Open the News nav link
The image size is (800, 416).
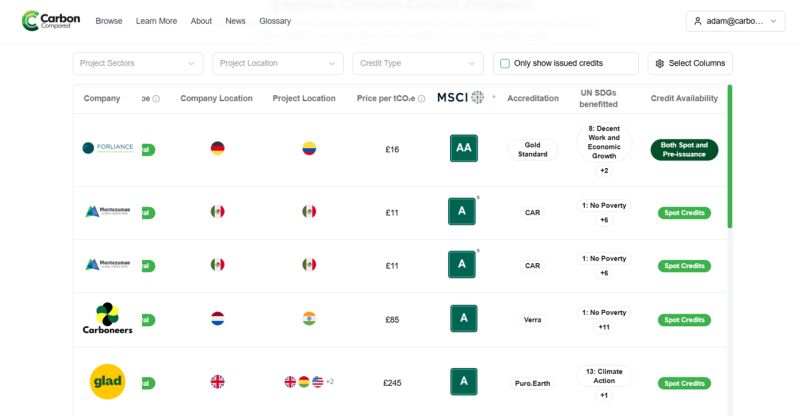pyautogui.click(x=235, y=21)
